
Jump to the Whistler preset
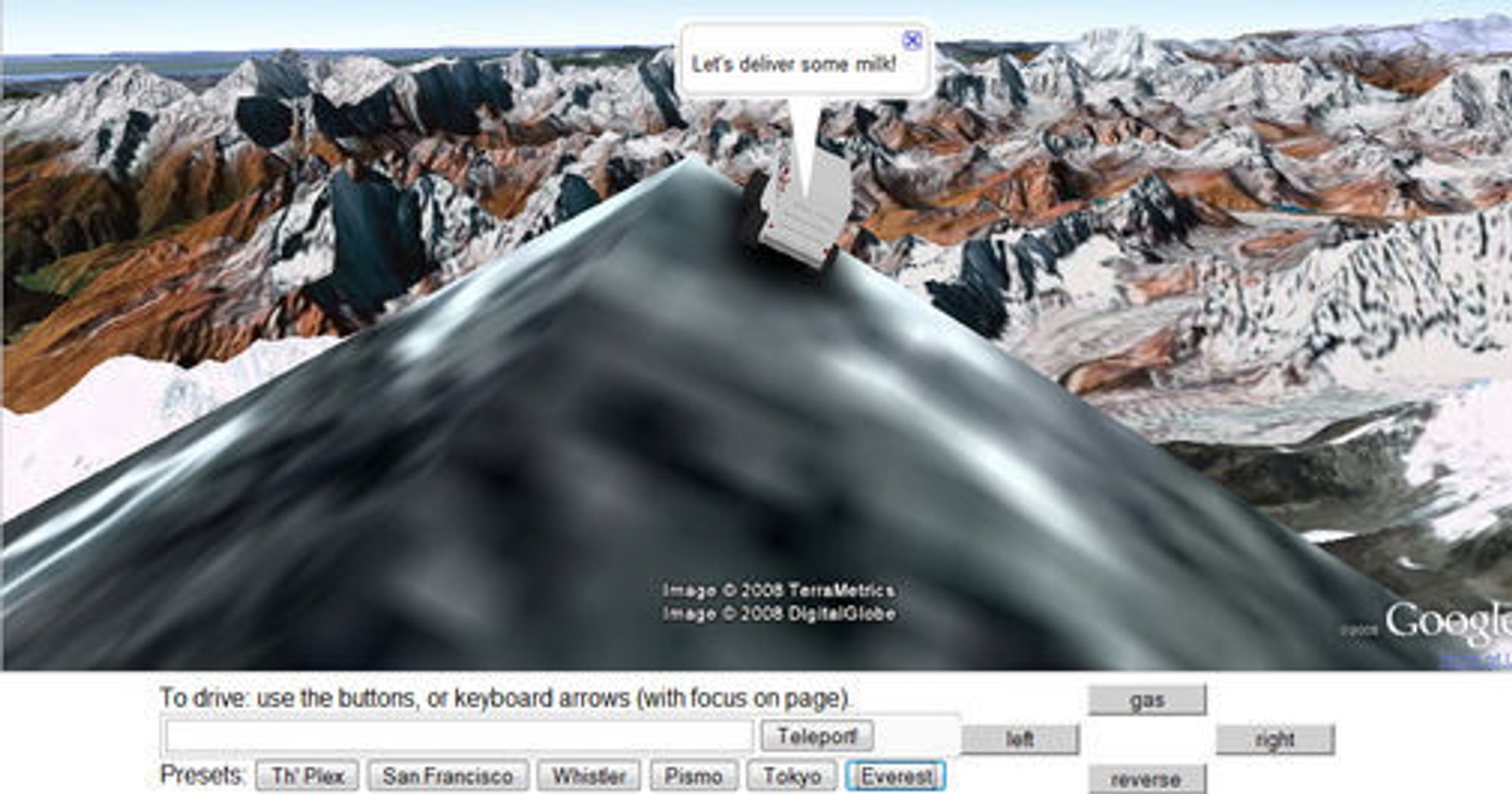point(588,776)
